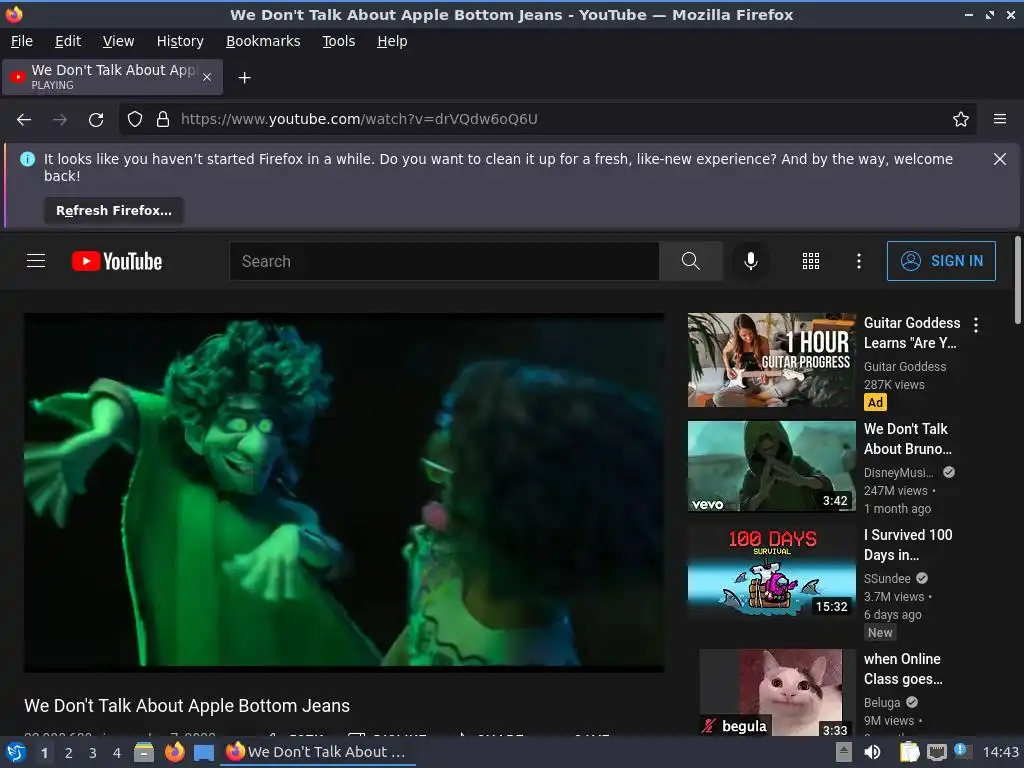Click the blue desktop icon in taskbar
This screenshot has height=768, width=1024.
(x=204, y=752)
